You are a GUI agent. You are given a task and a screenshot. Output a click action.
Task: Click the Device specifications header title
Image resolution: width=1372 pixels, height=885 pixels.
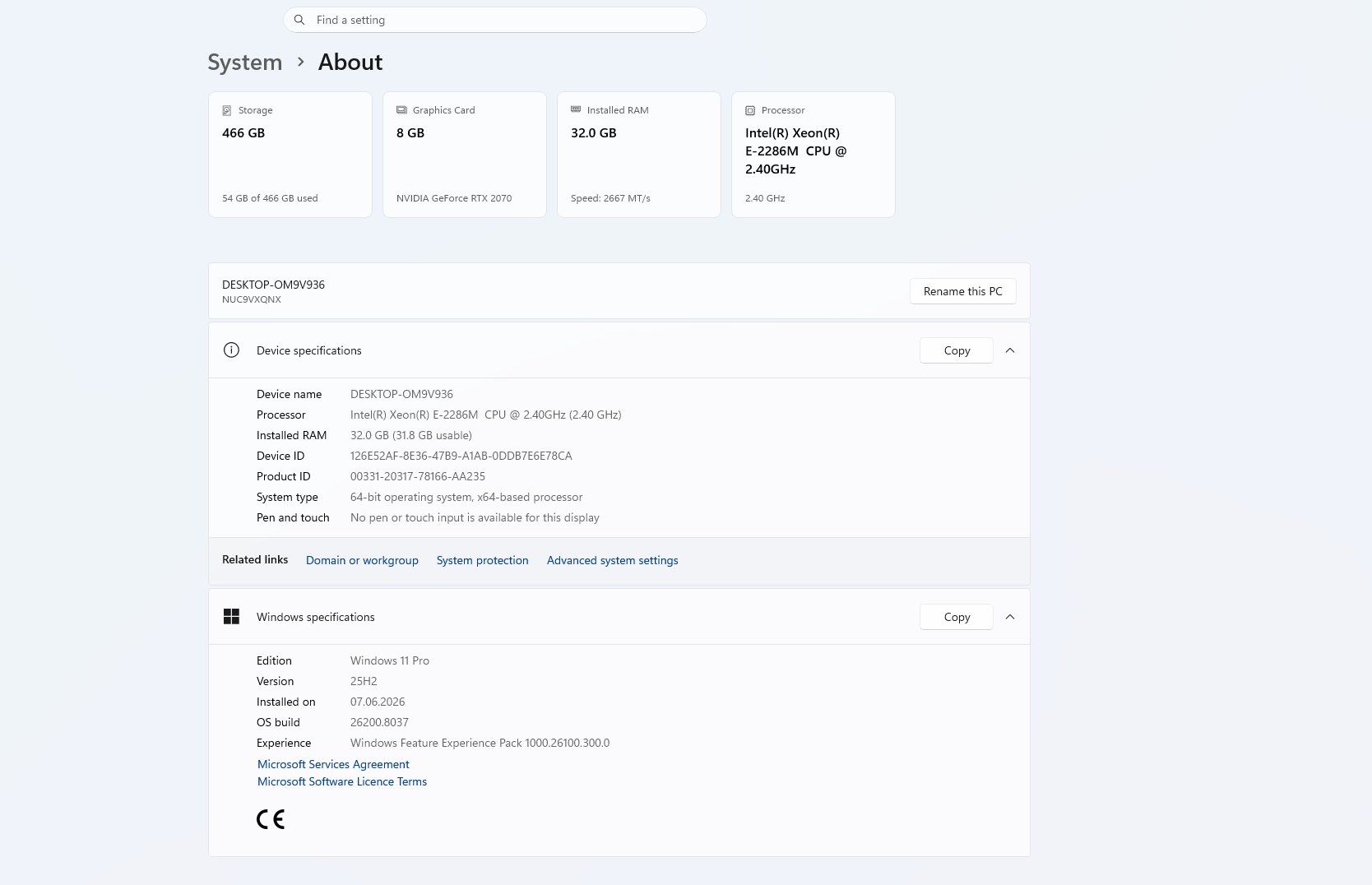[x=309, y=350]
